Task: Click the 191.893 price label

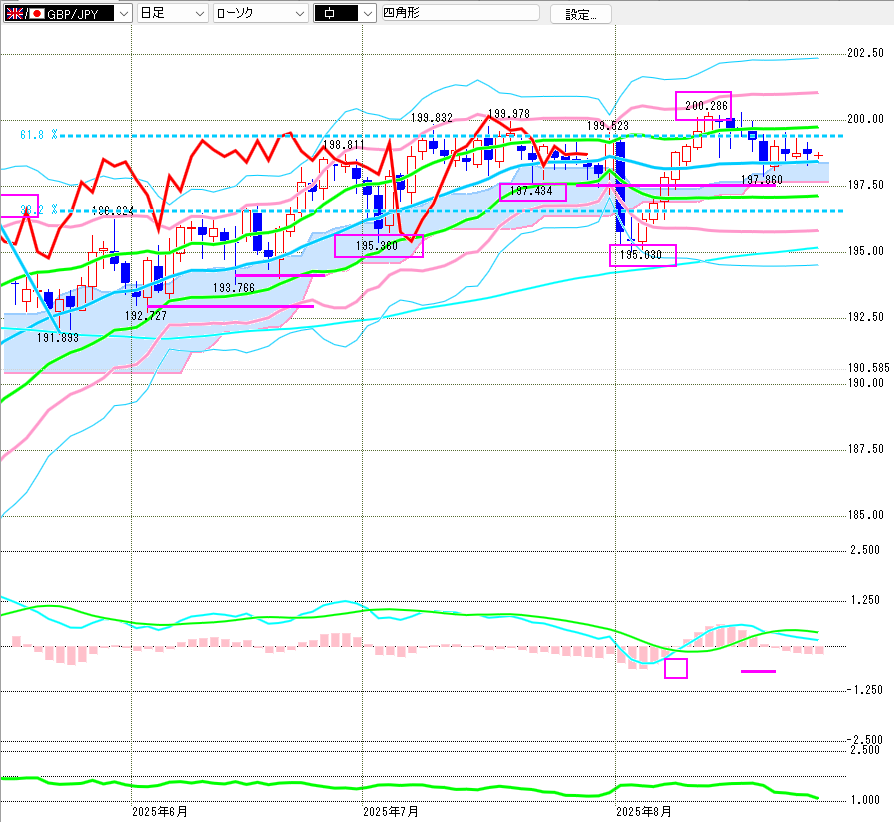Action: [58, 338]
